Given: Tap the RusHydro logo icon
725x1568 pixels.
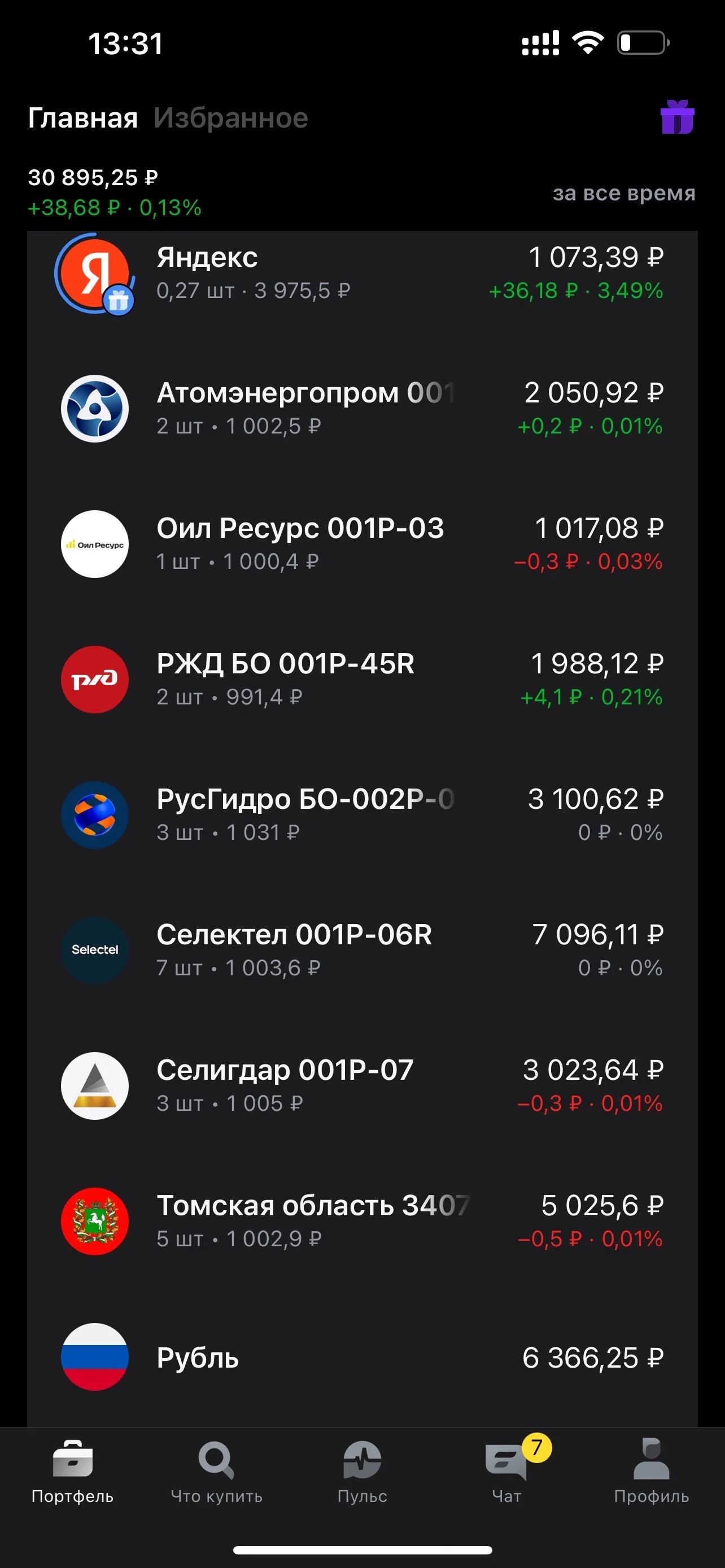Looking at the screenshot, I should (95, 815).
